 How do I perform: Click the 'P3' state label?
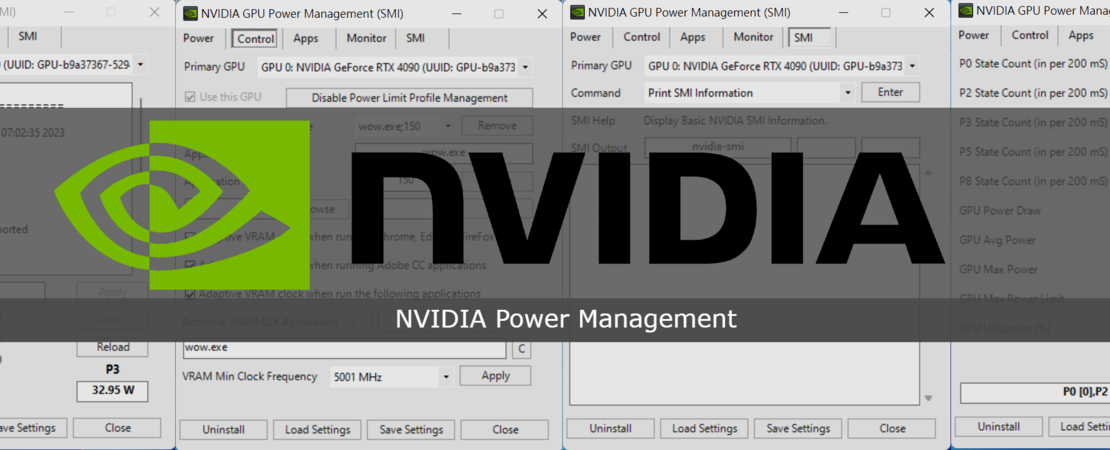click(113, 369)
